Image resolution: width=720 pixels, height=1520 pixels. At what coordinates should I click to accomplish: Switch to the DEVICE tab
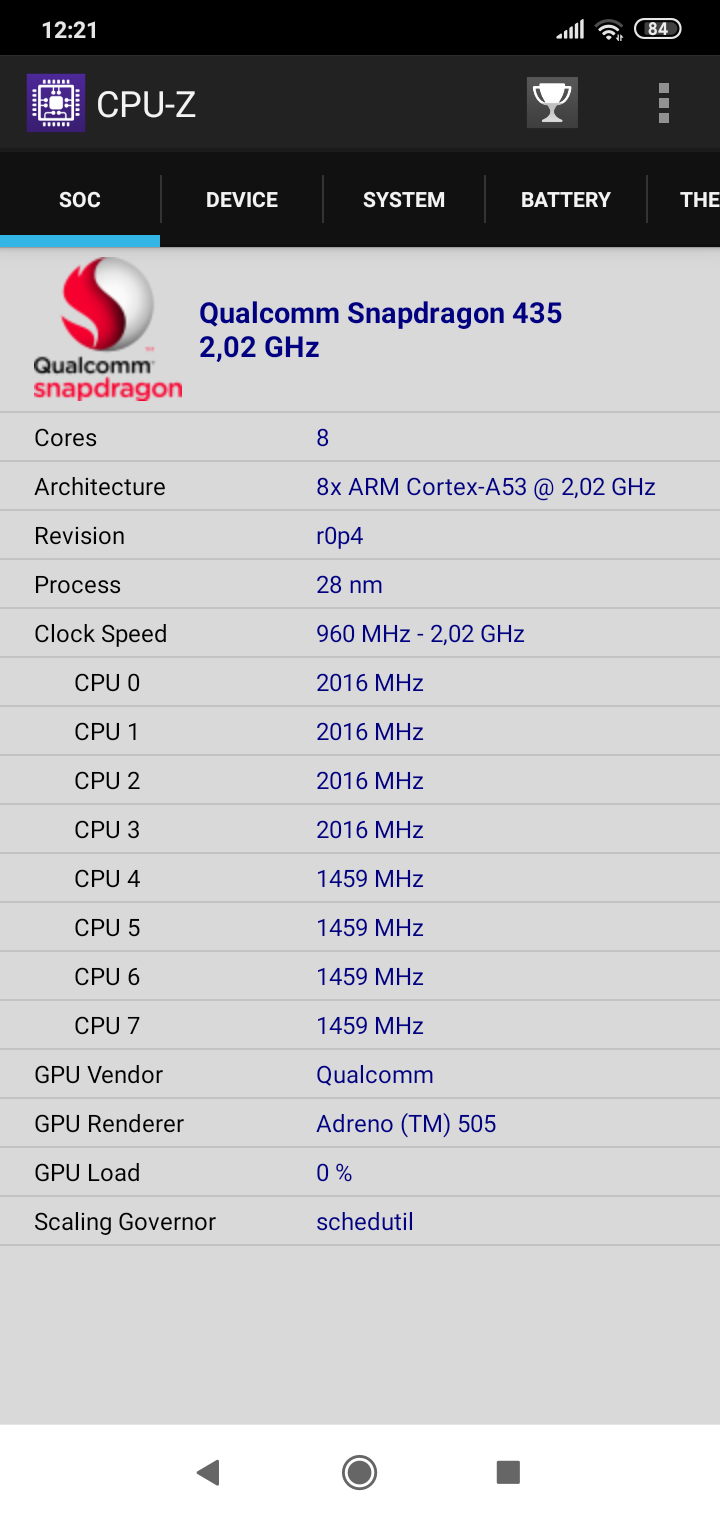[x=242, y=200]
